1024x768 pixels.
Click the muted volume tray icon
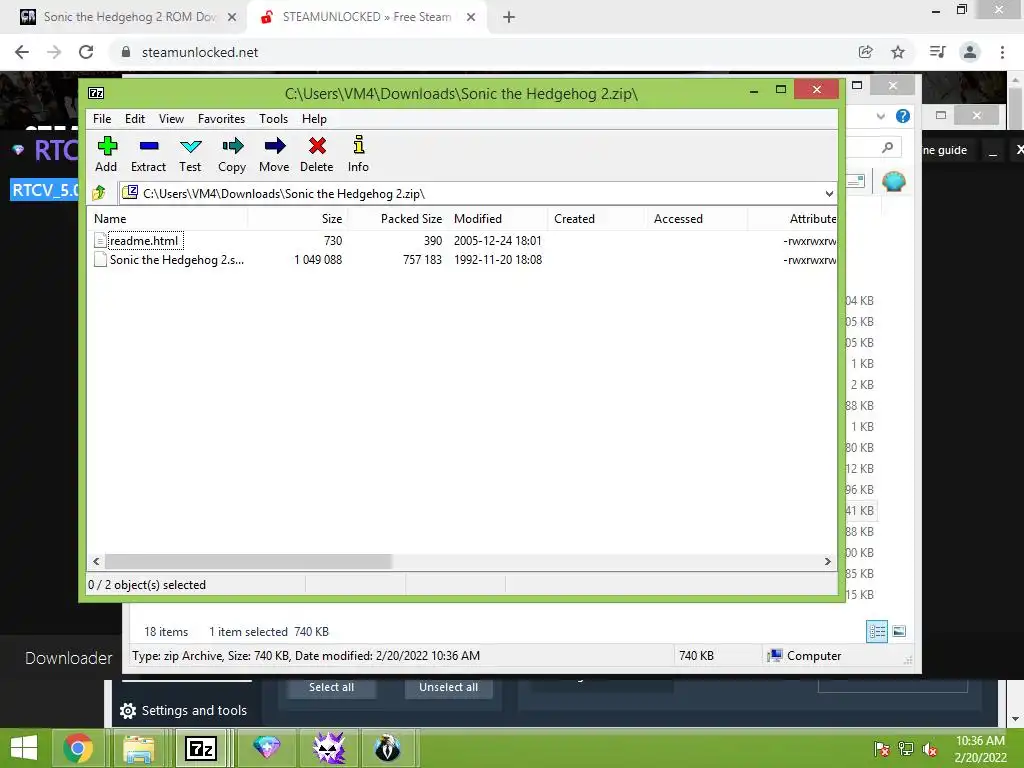[930, 749]
